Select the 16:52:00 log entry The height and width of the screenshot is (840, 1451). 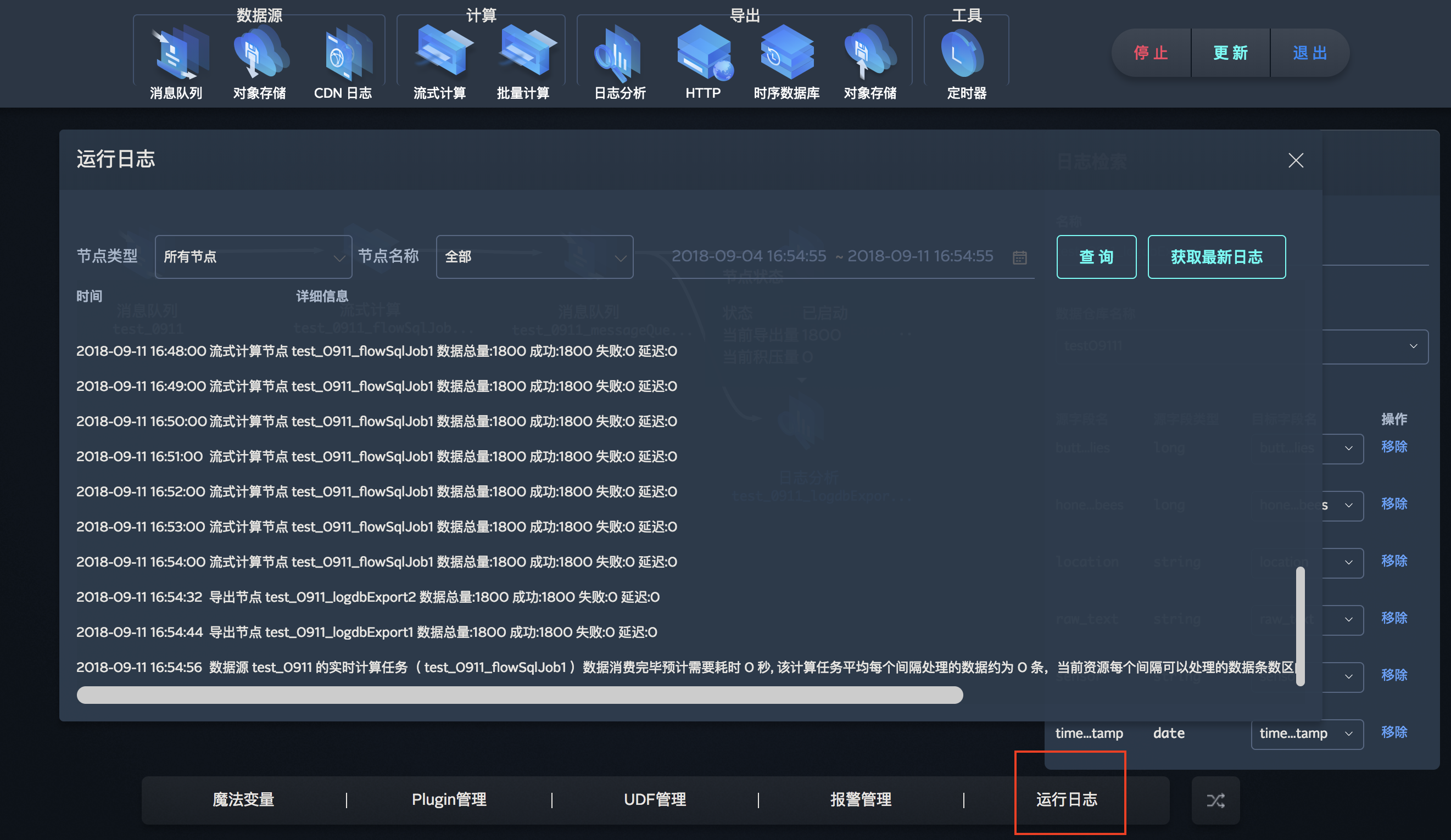click(377, 492)
